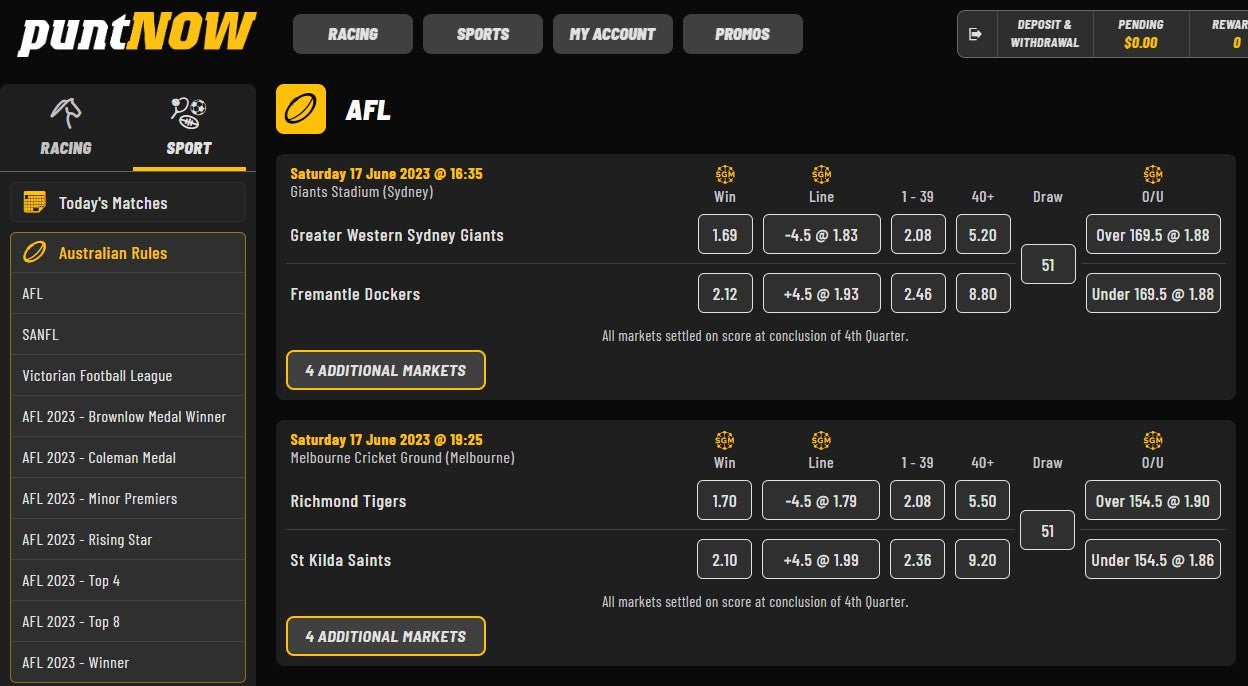The image size is (1248, 686).
Task: Pick Dockers 1-39 margin at 2.46
Action: [918, 294]
